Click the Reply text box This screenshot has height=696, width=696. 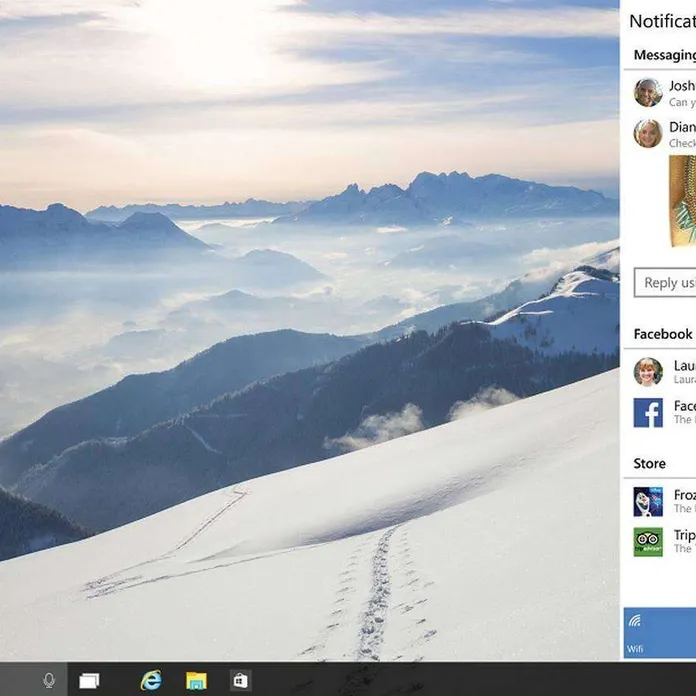pos(666,283)
